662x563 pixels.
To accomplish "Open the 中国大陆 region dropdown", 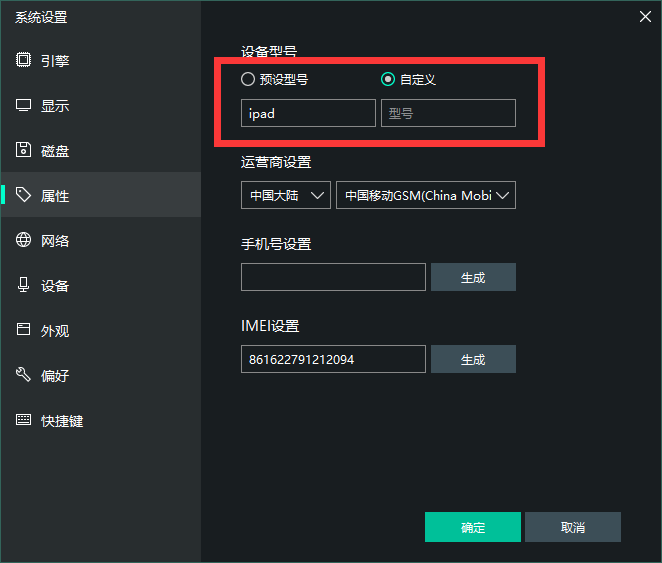I will 286,195.
